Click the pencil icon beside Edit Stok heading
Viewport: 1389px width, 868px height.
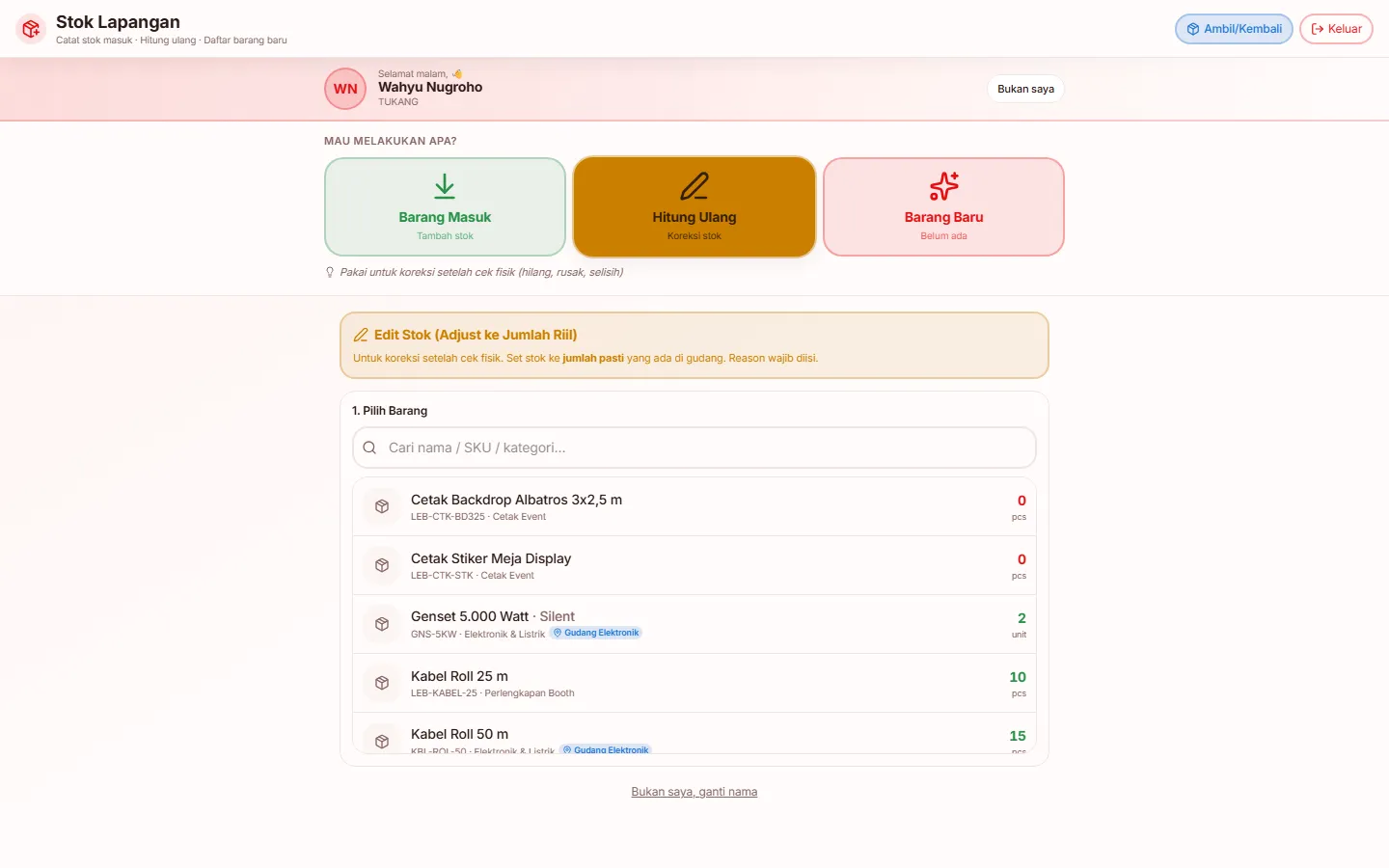(361, 335)
